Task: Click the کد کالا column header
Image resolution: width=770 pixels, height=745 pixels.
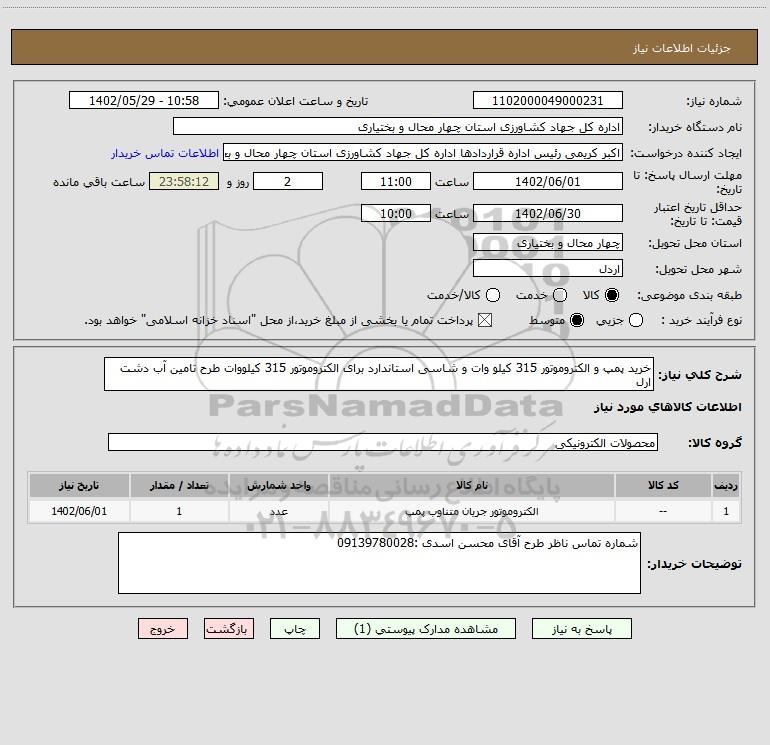Action: [x=663, y=485]
